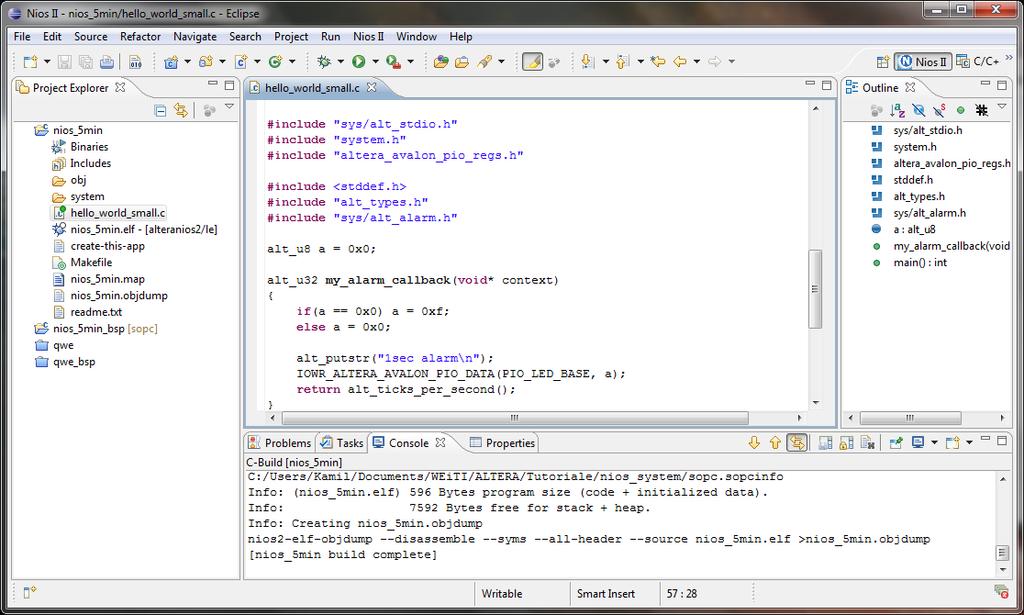Switch to the Properties tab

point(503,443)
